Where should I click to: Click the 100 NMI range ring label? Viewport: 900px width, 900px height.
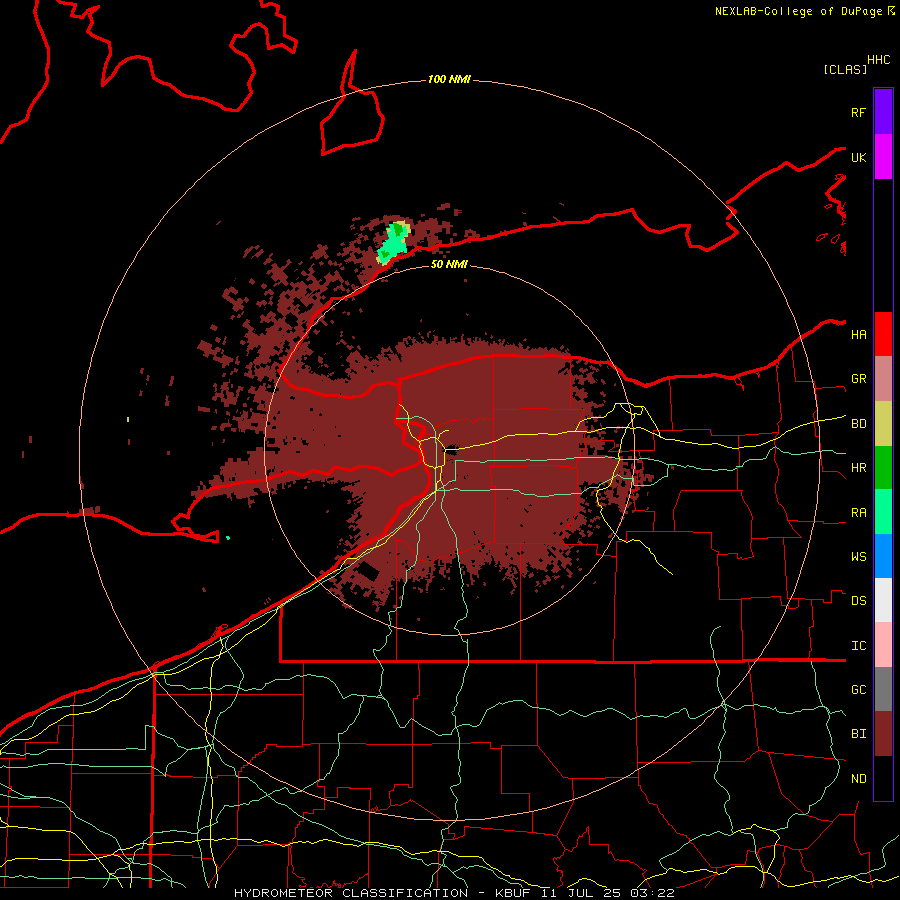pos(449,79)
